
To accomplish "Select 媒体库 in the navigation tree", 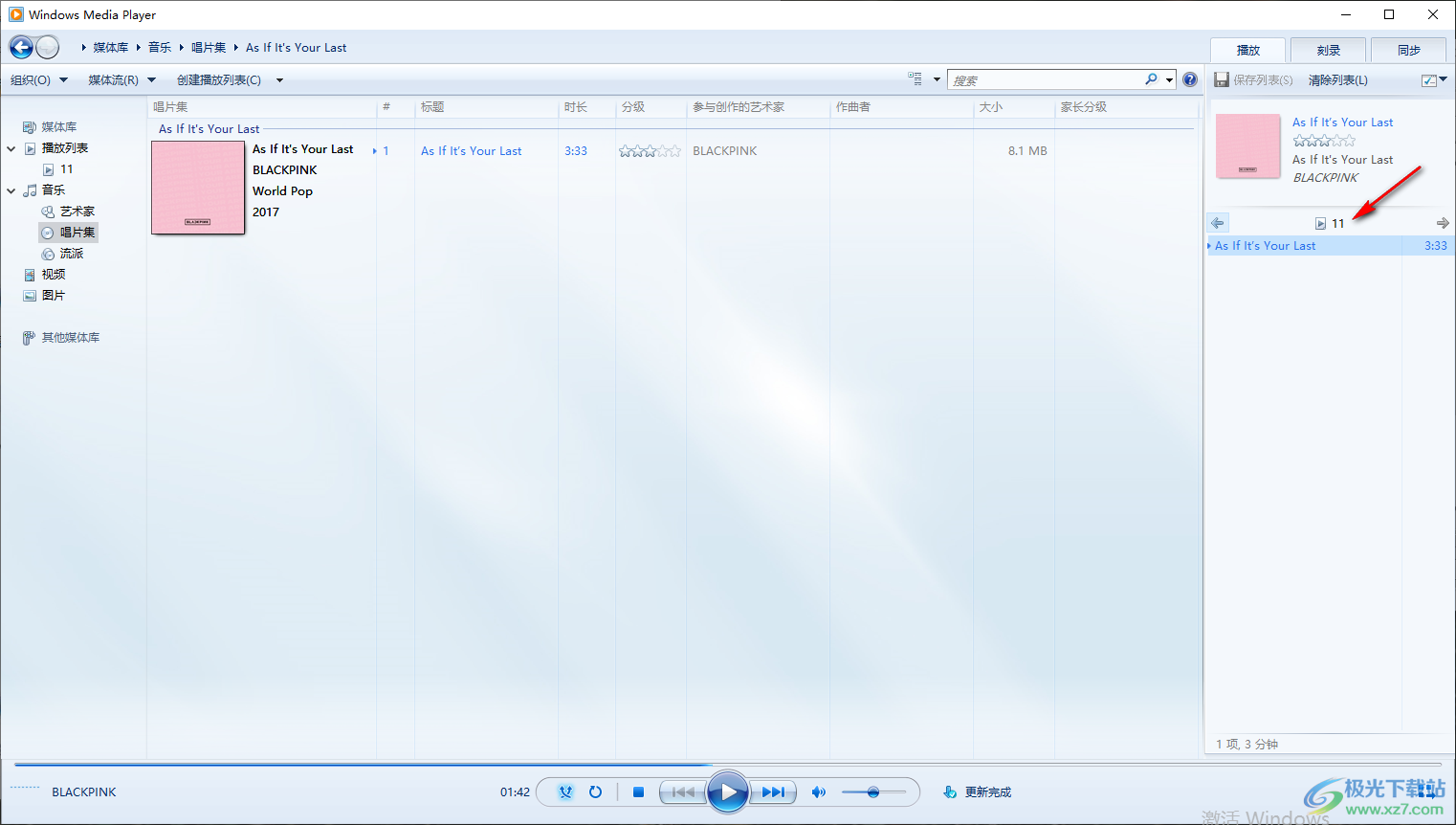I will (58, 127).
